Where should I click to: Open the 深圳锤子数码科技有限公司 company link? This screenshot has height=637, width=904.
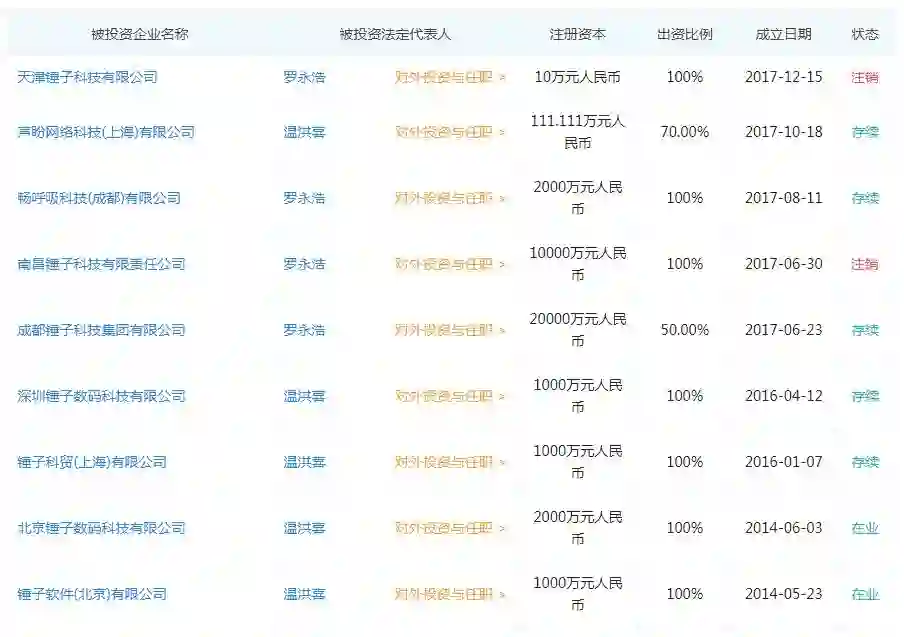pyautogui.click(x=101, y=396)
